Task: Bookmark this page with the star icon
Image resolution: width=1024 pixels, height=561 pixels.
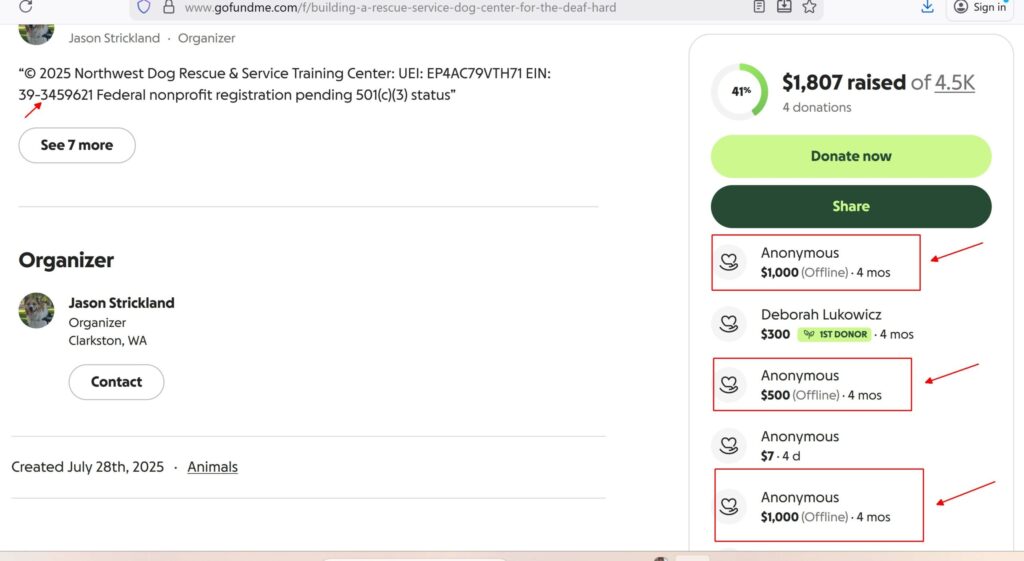Action: (x=809, y=7)
